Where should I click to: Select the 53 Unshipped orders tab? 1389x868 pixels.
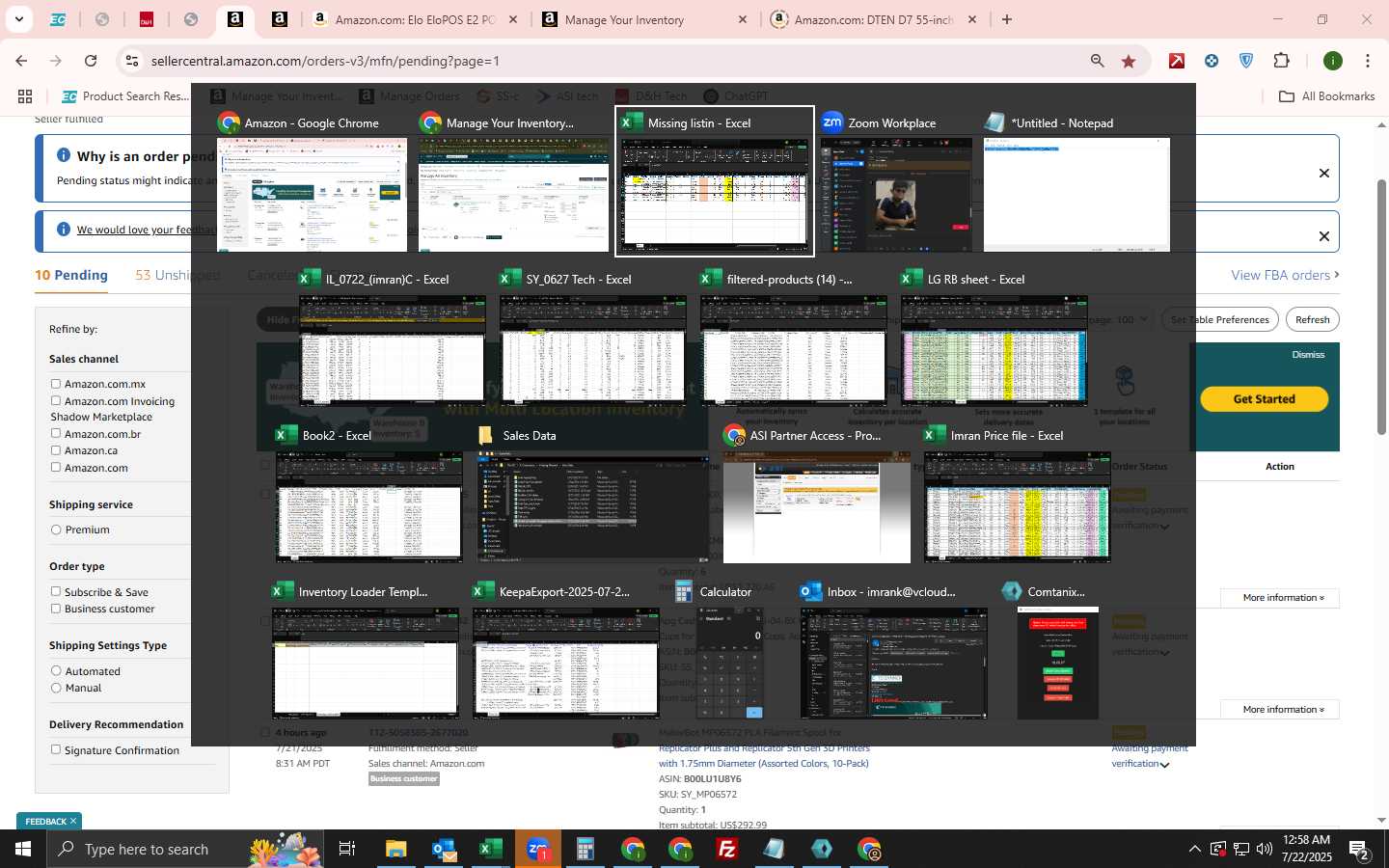pyautogui.click(x=177, y=275)
